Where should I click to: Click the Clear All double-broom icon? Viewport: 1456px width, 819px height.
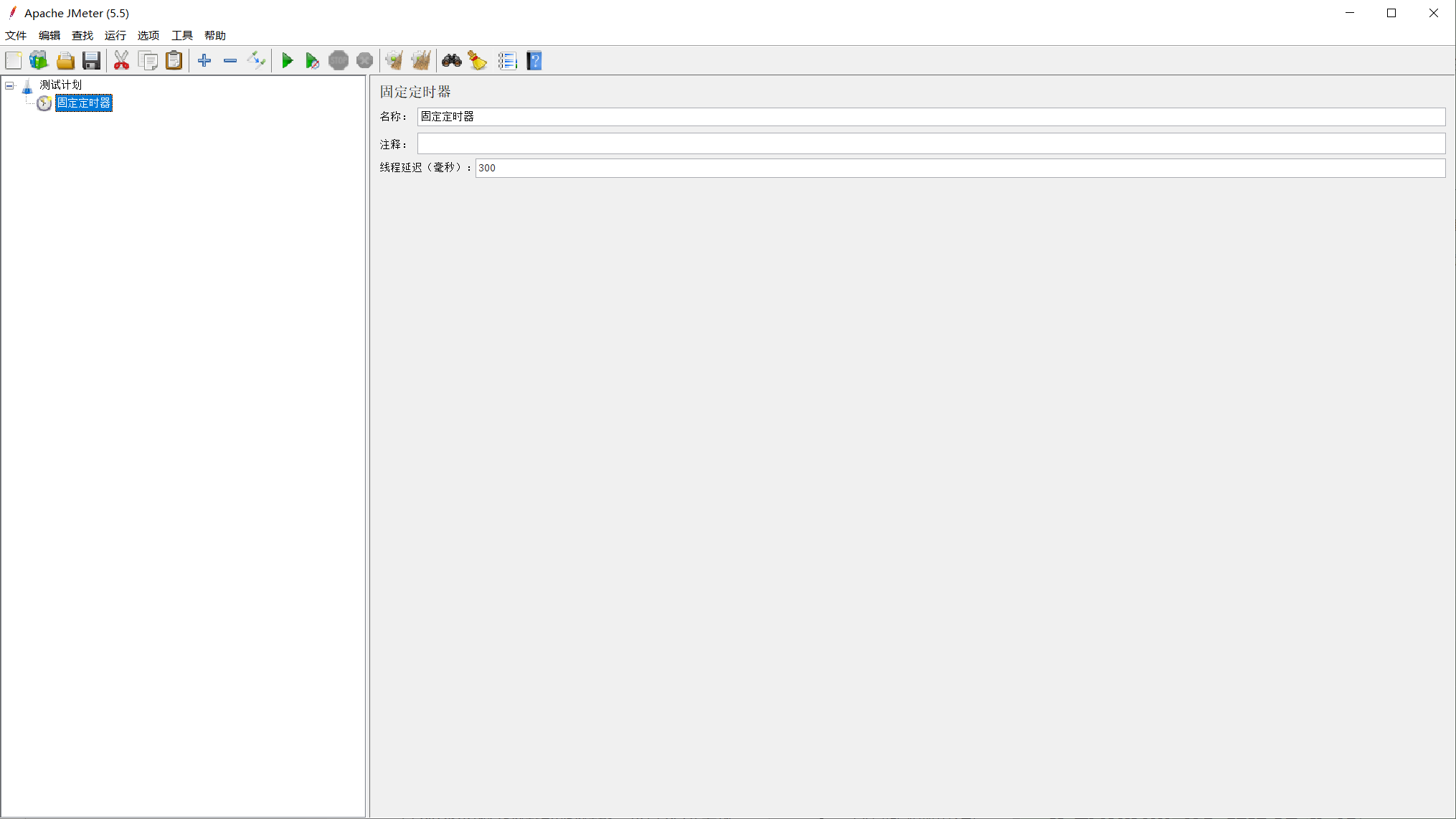(421, 61)
